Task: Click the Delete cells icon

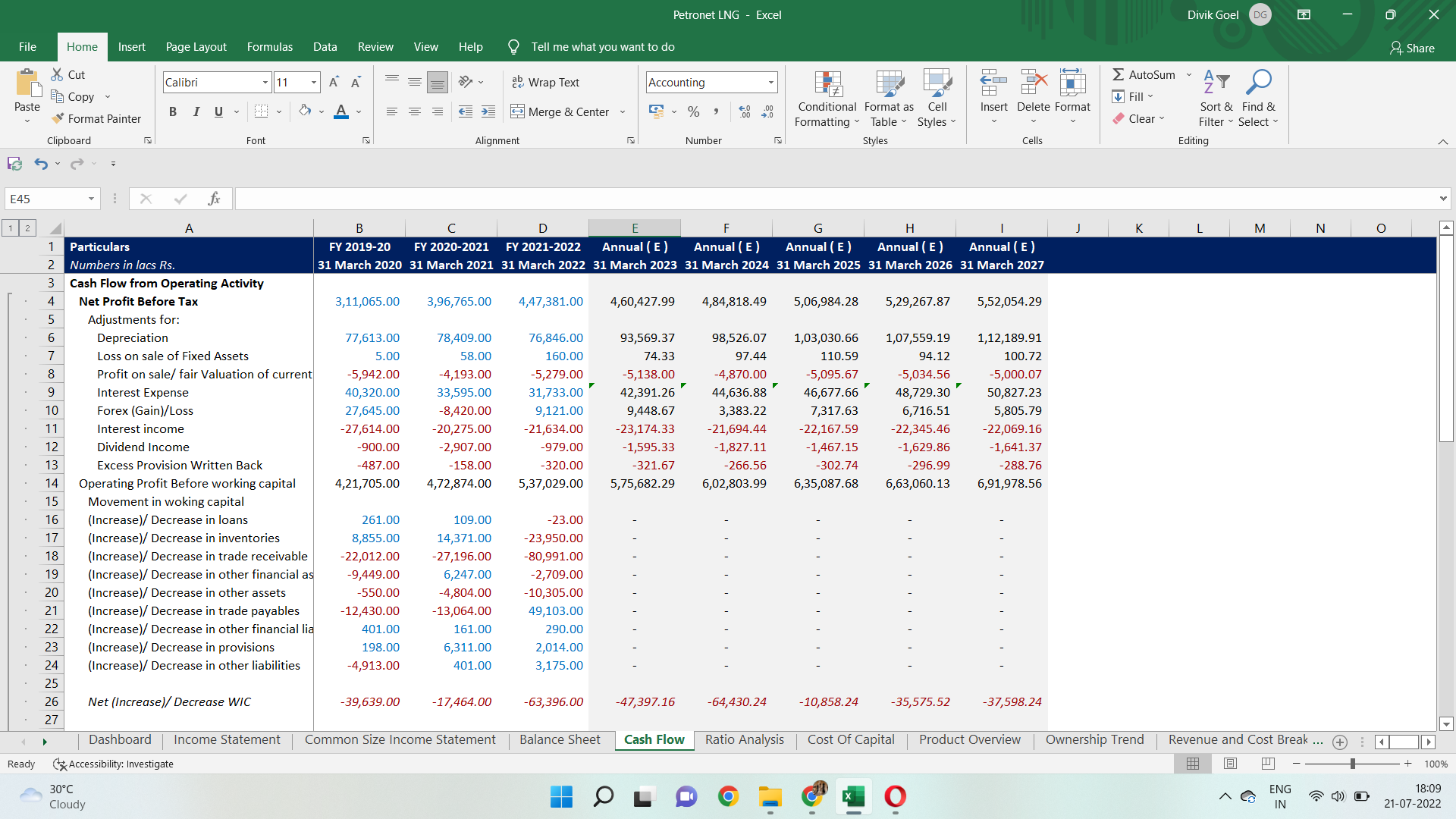Action: pyautogui.click(x=1034, y=83)
